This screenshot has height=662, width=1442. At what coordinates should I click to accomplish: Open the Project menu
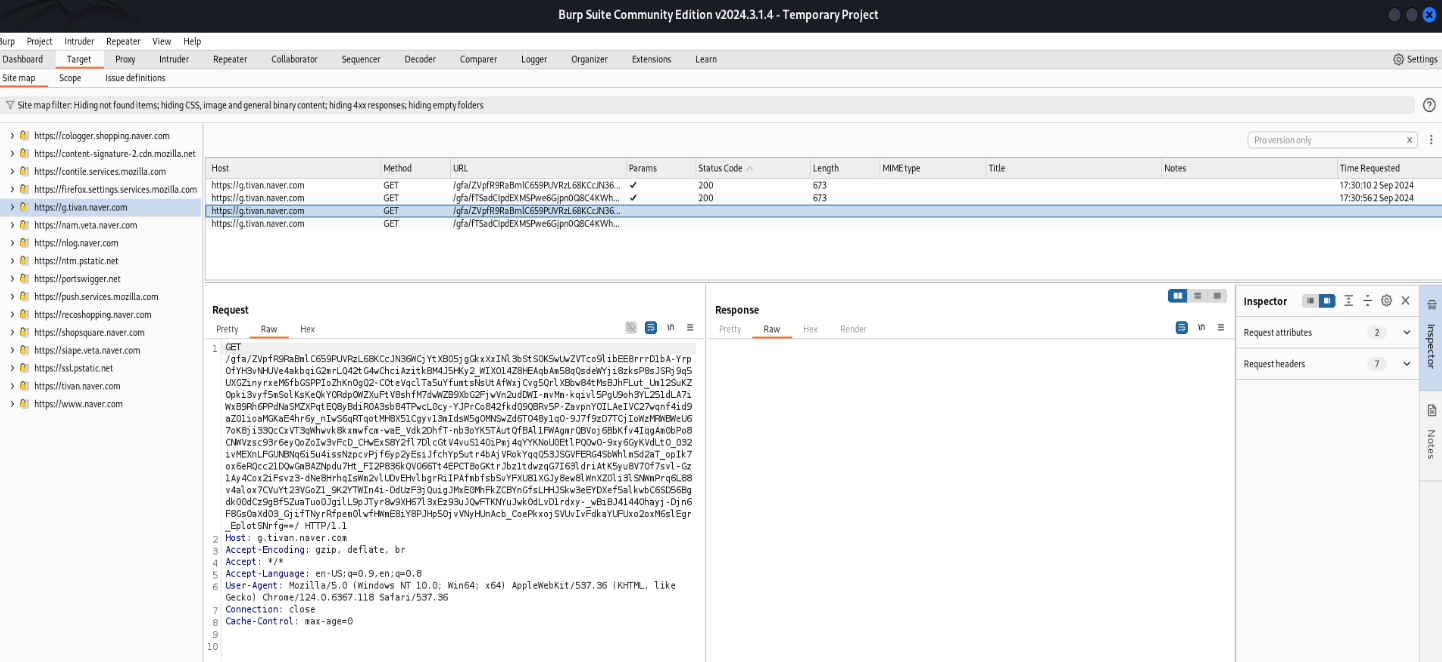pos(40,41)
